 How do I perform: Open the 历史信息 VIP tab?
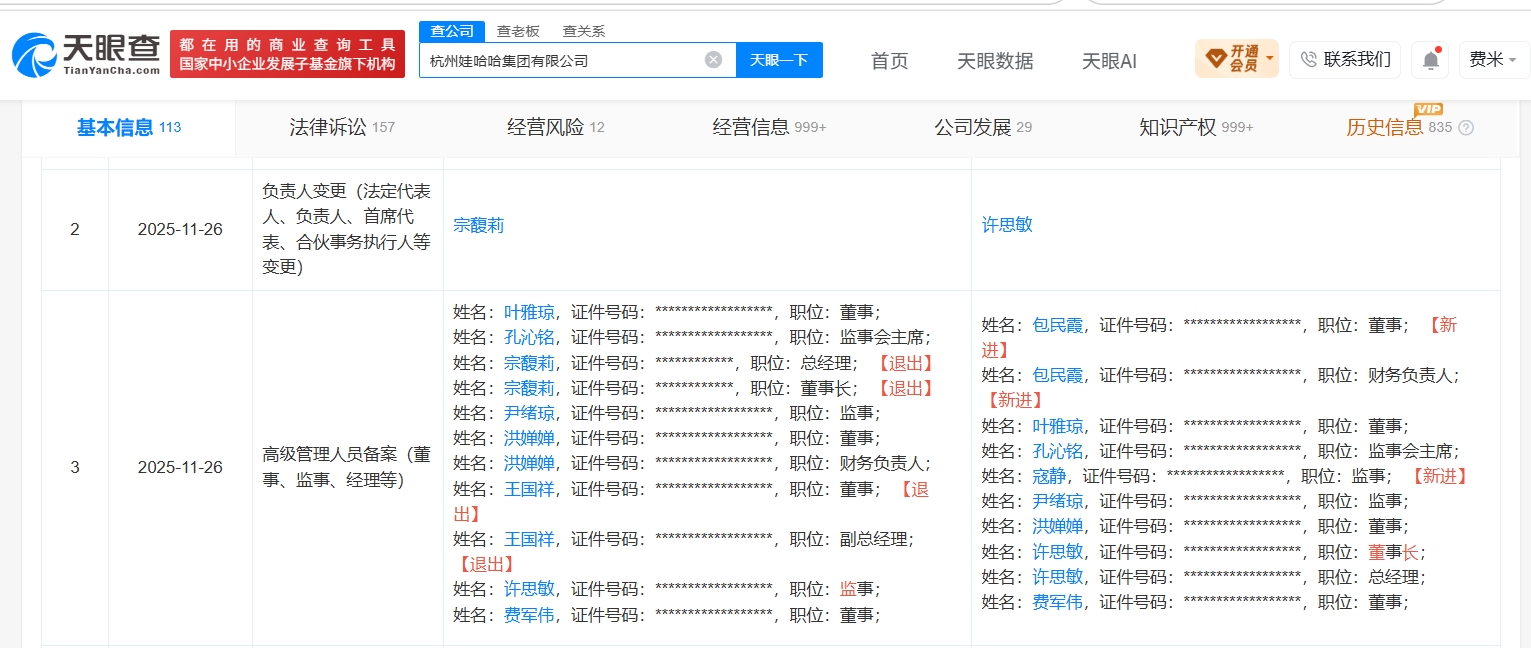[x=1398, y=127]
